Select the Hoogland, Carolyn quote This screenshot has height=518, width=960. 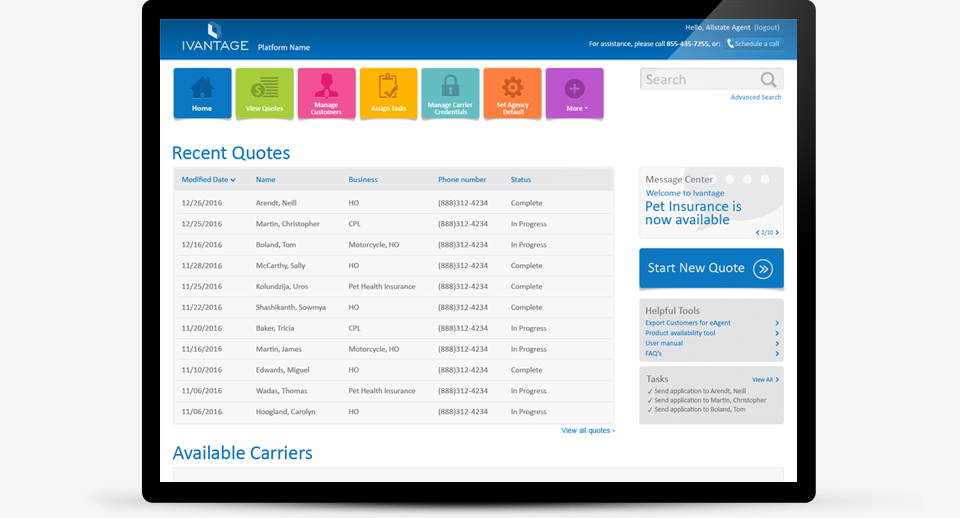point(394,411)
